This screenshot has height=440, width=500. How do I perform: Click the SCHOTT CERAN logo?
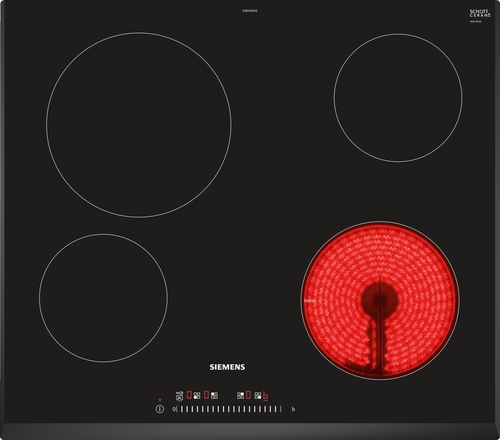pyautogui.click(x=480, y=13)
